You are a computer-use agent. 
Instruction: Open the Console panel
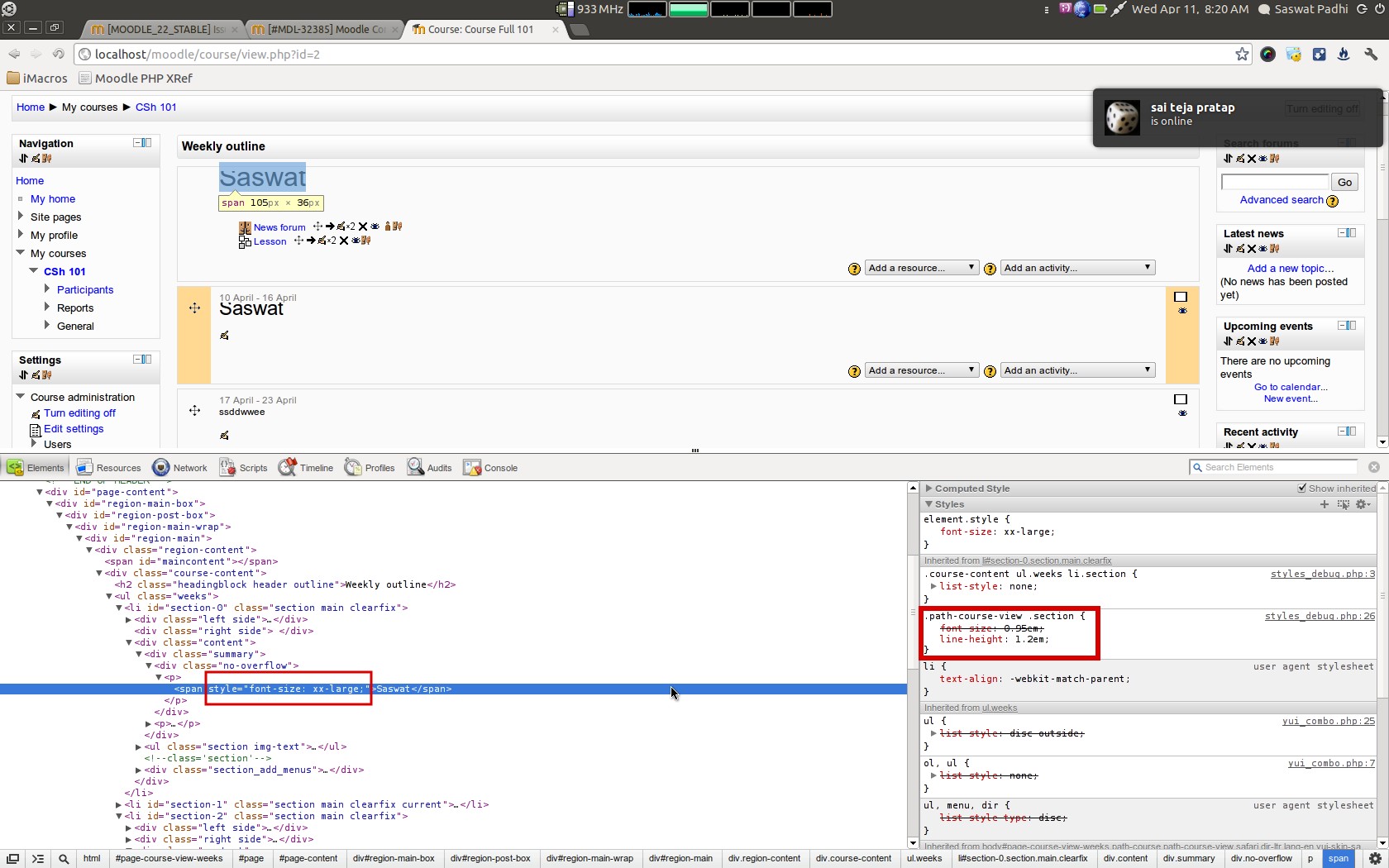(490, 468)
